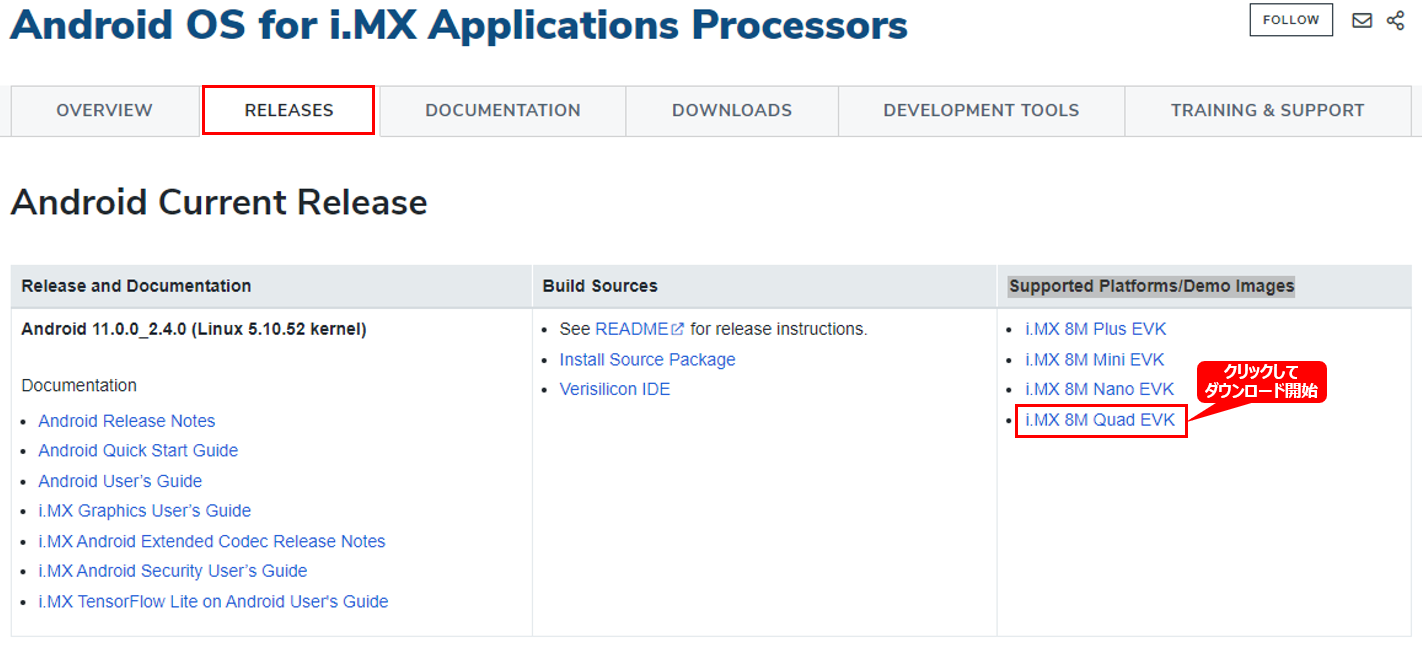Click Install Source Package link
1422x646 pixels.
click(647, 359)
